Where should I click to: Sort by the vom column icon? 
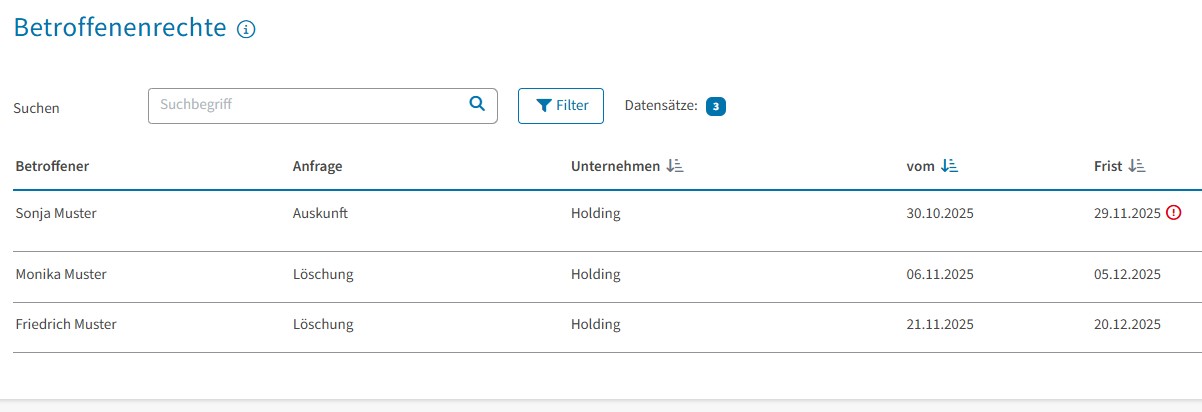tap(950, 166)
